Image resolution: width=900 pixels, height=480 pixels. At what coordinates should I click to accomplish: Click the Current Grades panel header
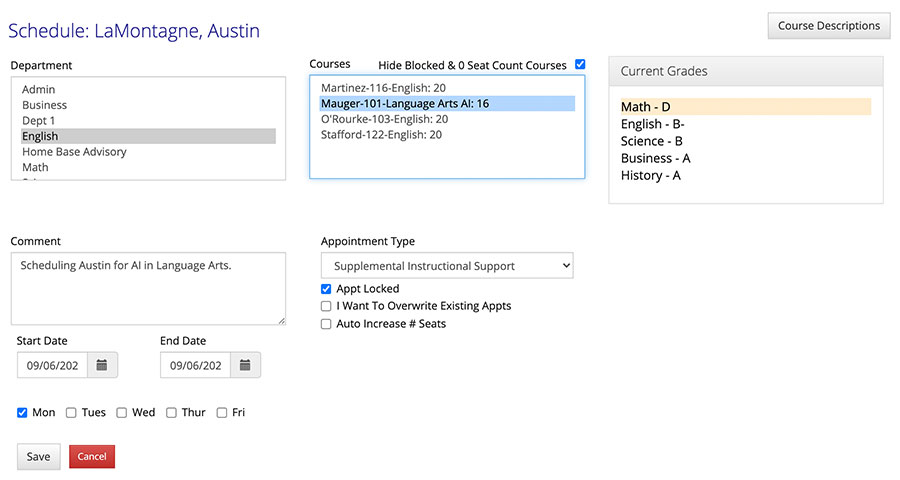pos(746,71)
